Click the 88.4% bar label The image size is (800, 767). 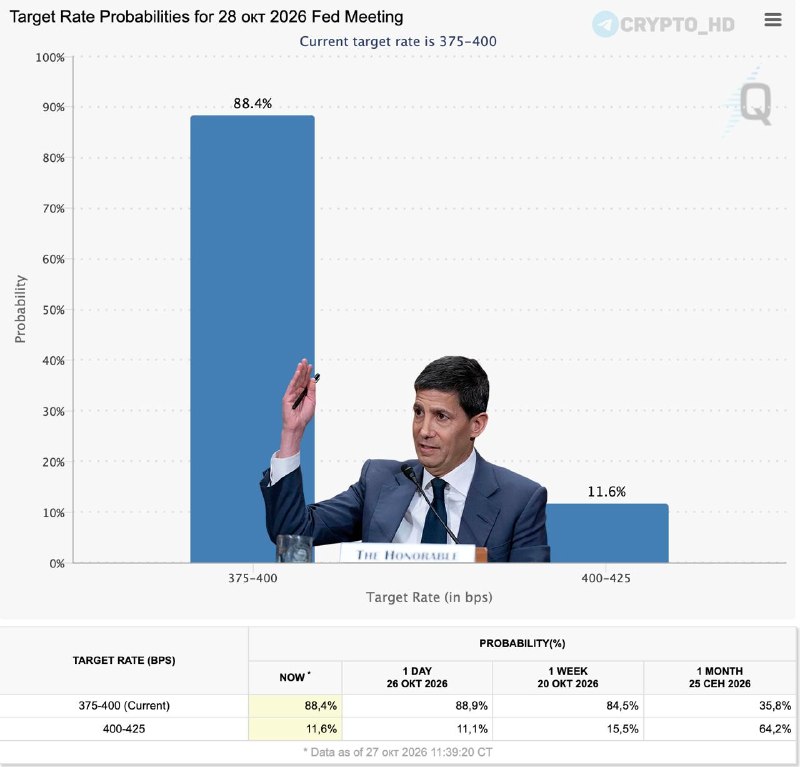[253, 104]
